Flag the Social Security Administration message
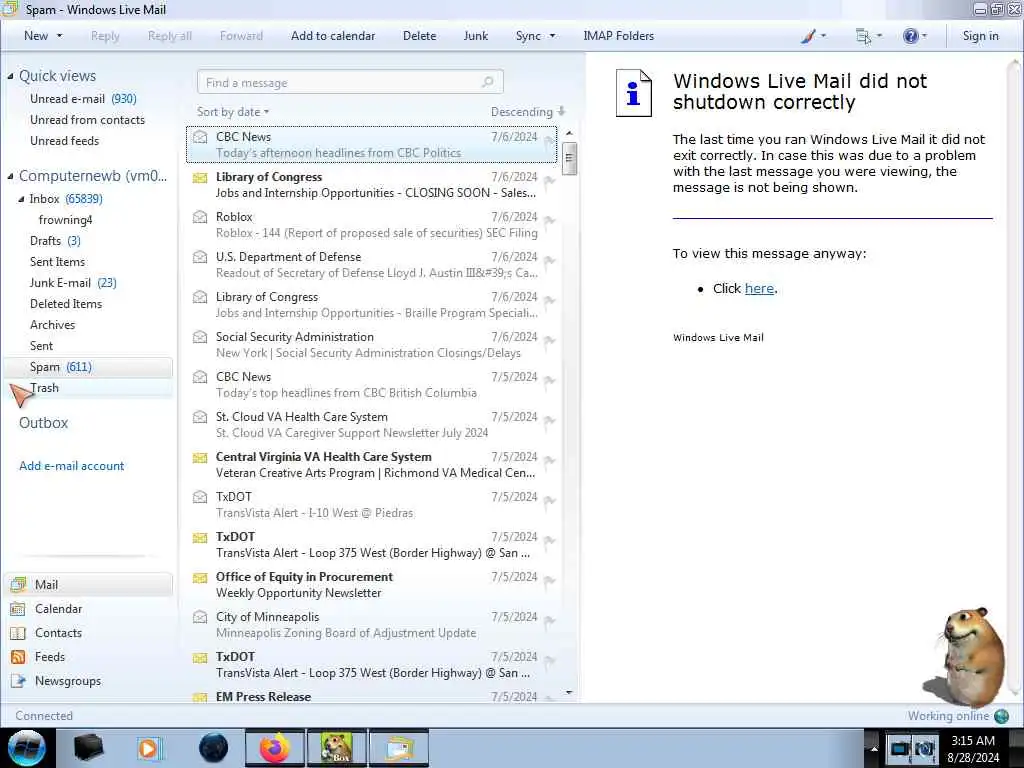This screenshot has width=1024, height=768. 550,341
